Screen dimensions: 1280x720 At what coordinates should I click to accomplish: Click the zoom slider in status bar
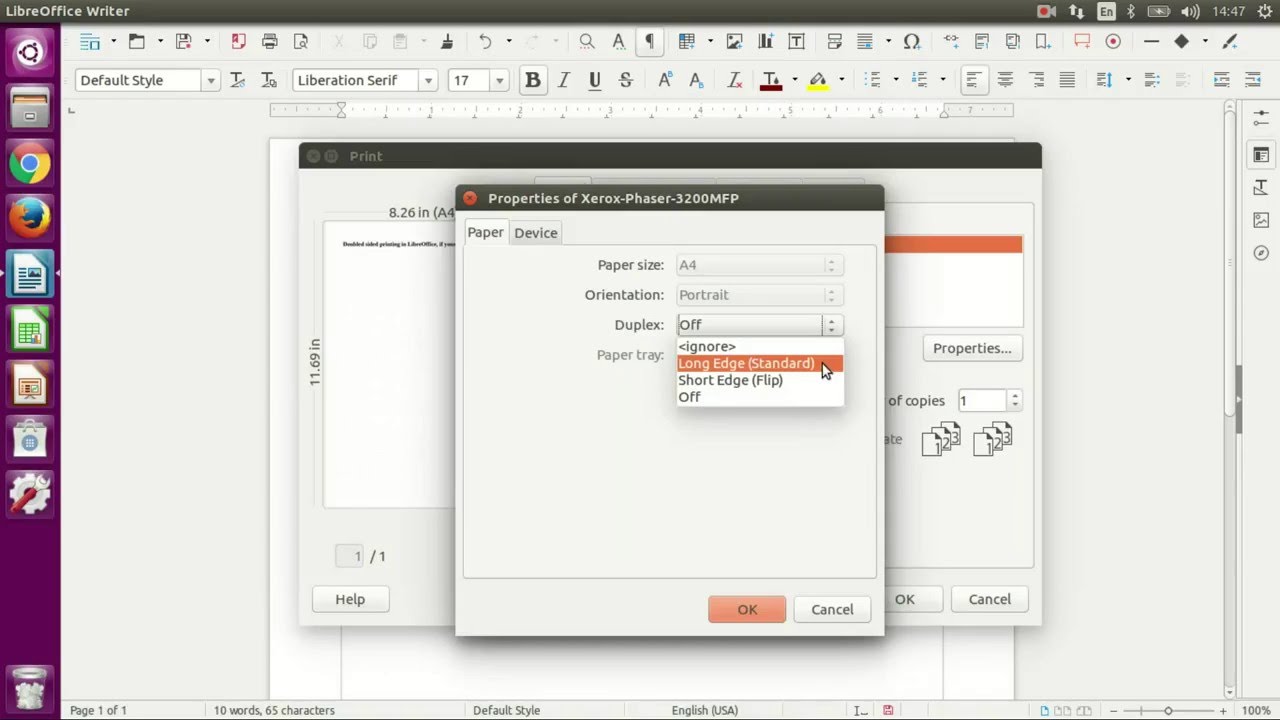[x=1167, y=710]
